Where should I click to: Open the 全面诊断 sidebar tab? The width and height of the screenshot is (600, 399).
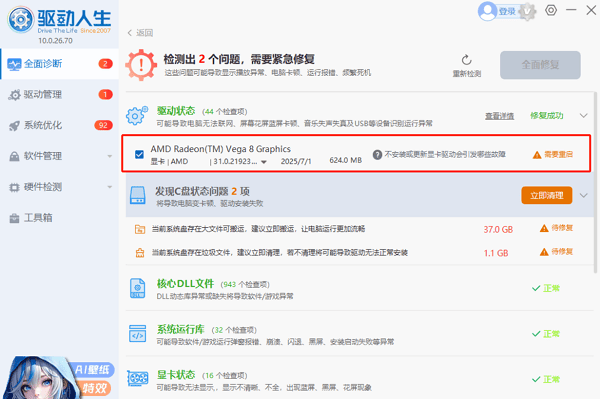click(x=59, y=64)
